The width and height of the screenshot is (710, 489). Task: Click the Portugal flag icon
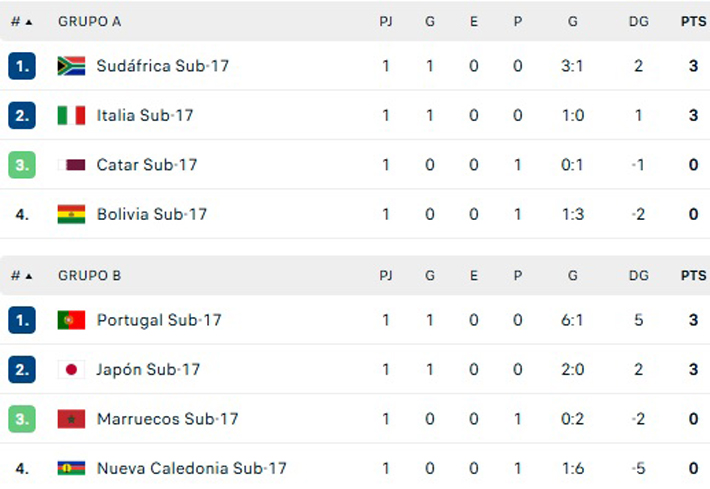coord(71,320)
